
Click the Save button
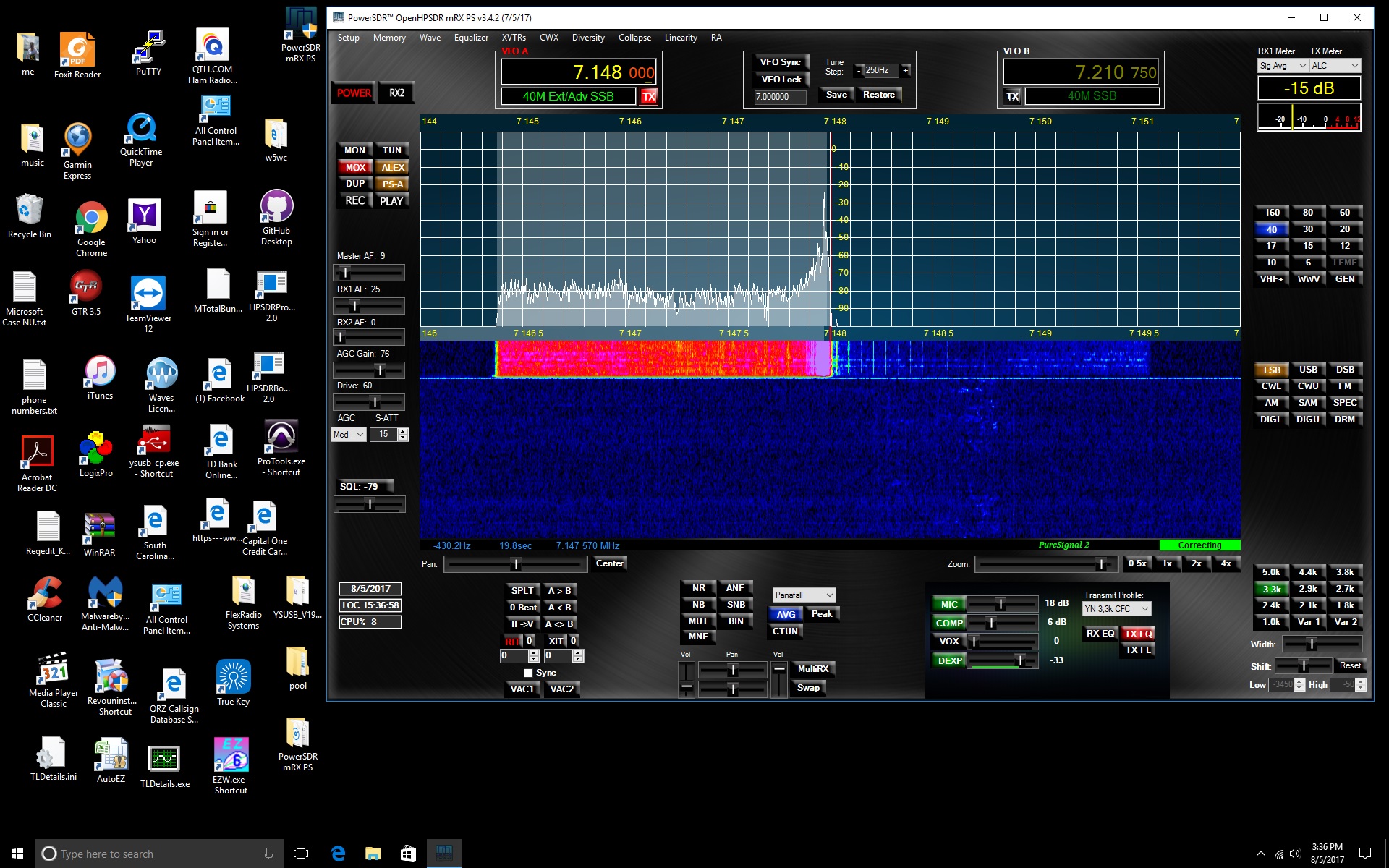tap(836, 95)
